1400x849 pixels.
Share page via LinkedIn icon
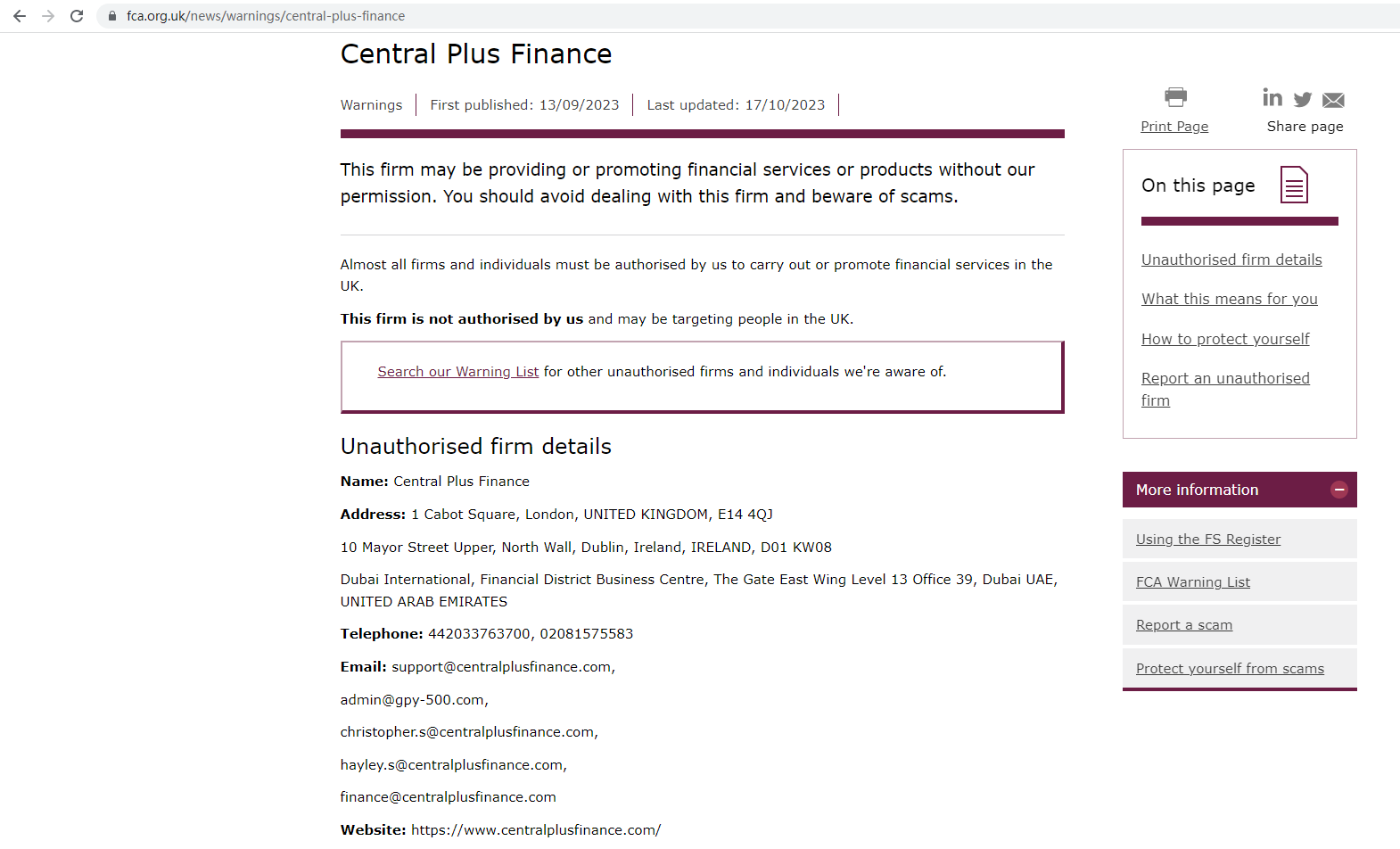click(1272, 97)
